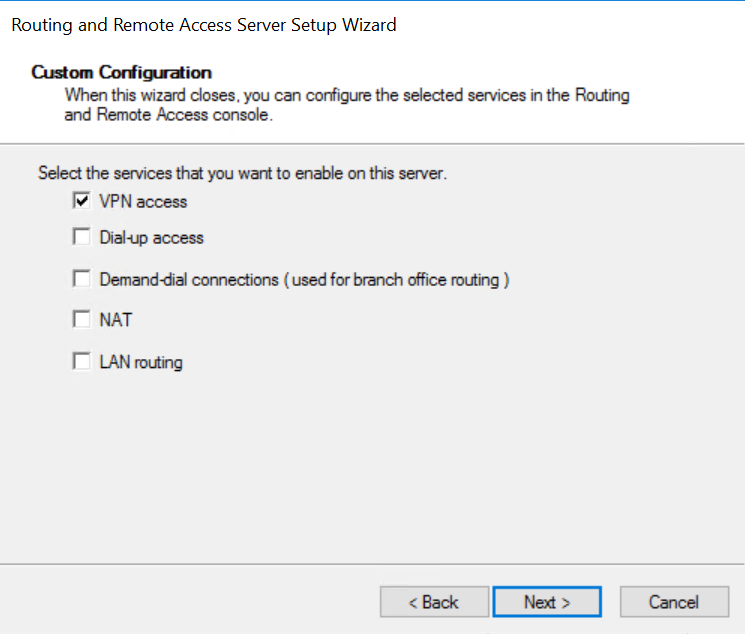Click the 'Routing and Remote Access console' text
Viewport: 745px width, 634px height.
[x=170, y=114]
